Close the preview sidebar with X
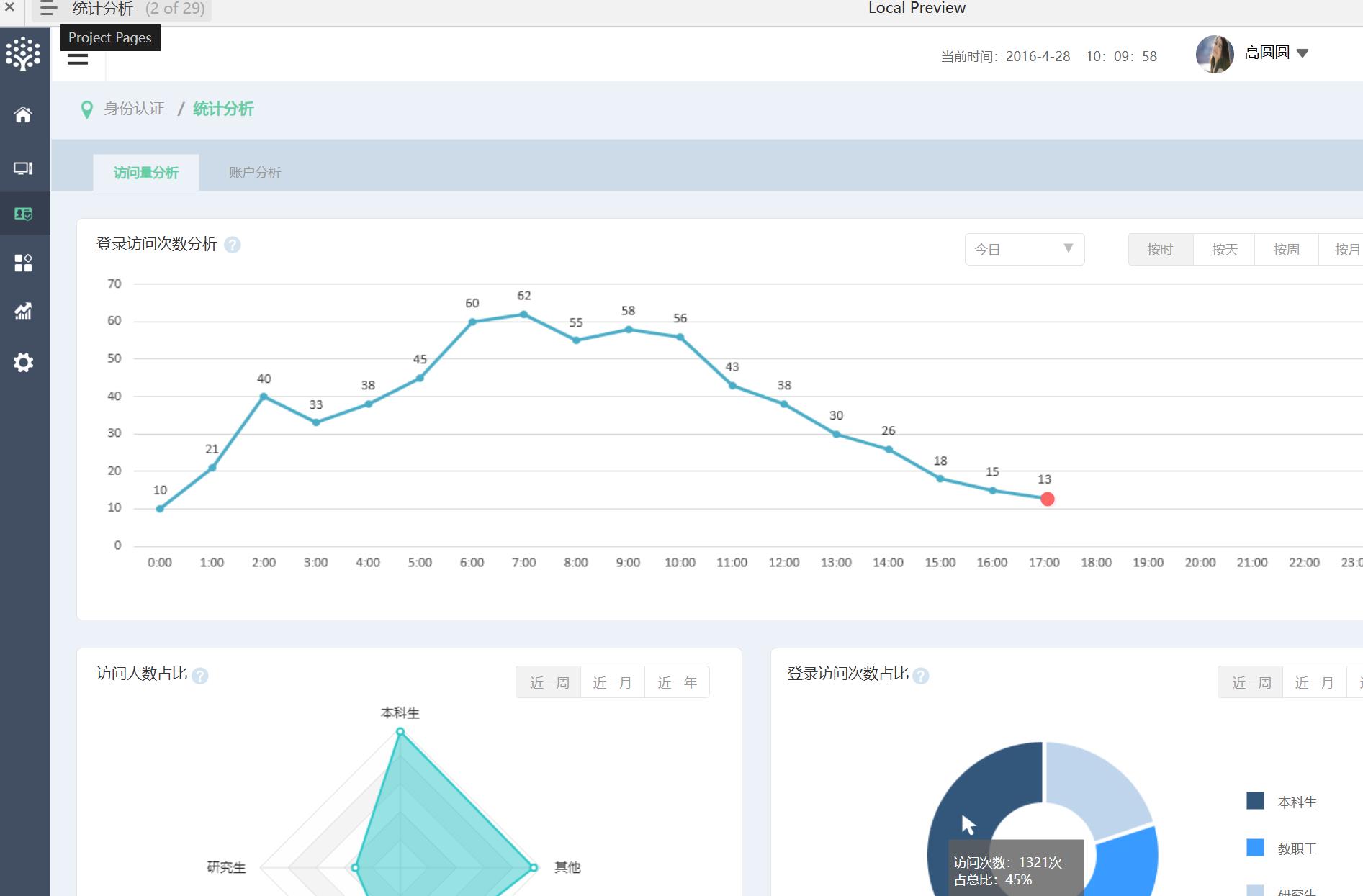The image size is (1363, 896). [x=9, y=8]
